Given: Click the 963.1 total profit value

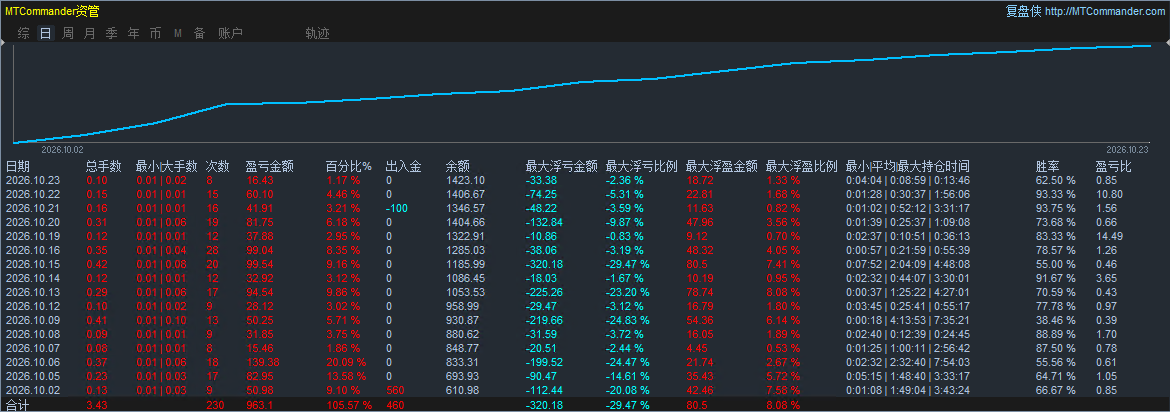Looking at the screenshot, I should tap(260, 405).
